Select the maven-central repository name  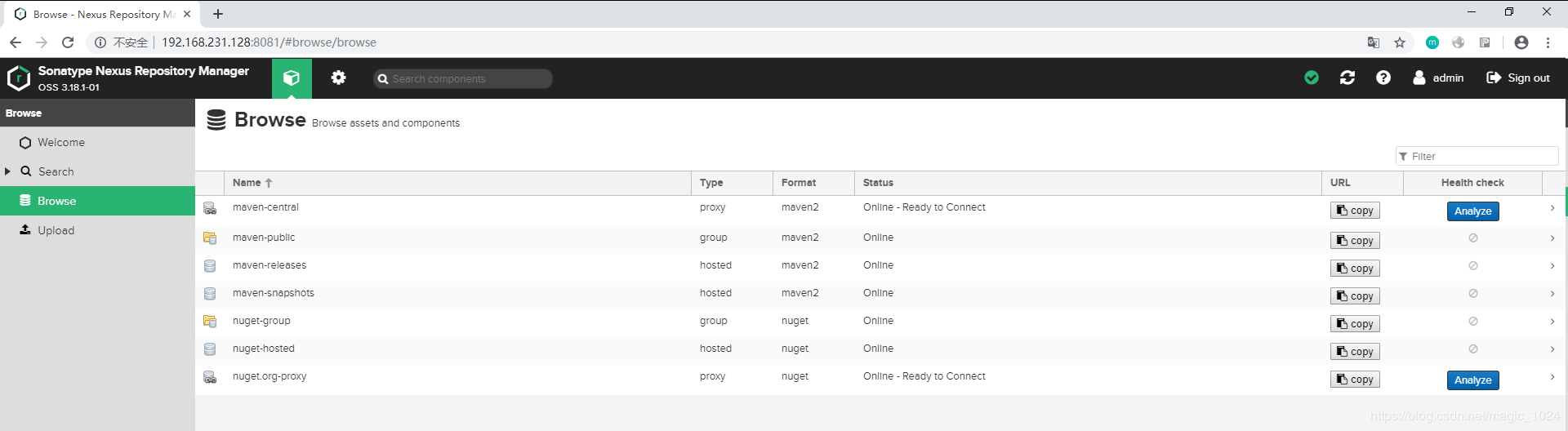coord(265,207)
